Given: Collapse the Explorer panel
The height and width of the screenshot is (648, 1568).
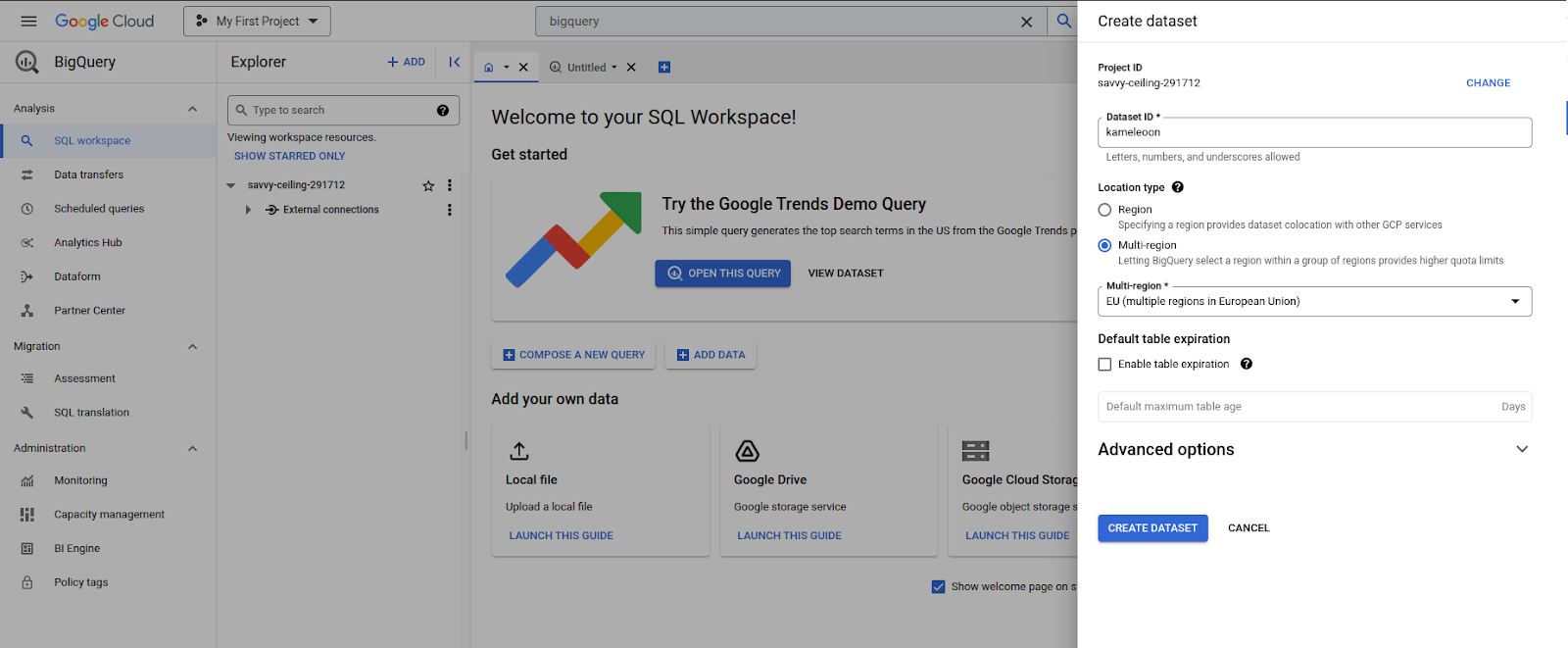Looking at the screenshot, I should pyautogui.click(x=454, y=62).
